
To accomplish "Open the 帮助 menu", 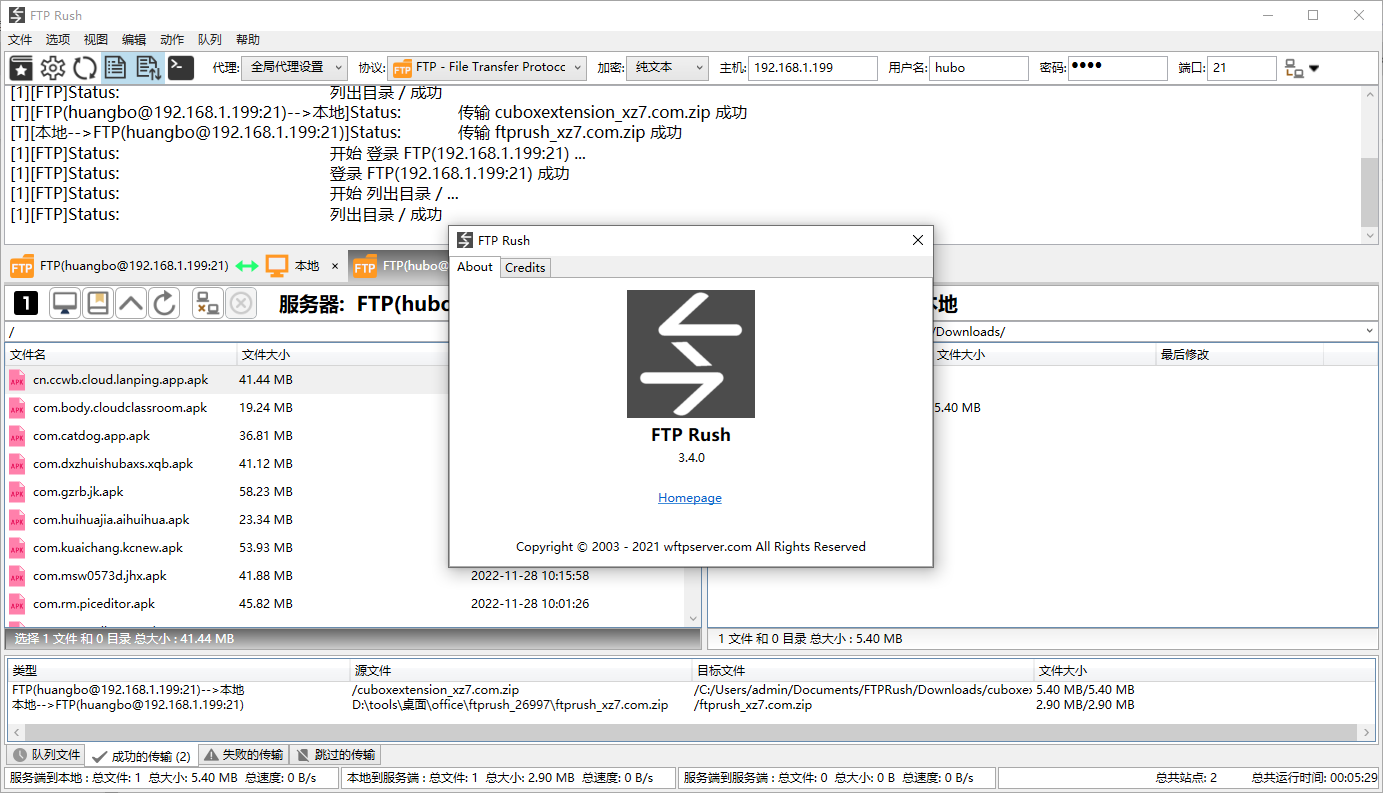I will click(248, 40).
